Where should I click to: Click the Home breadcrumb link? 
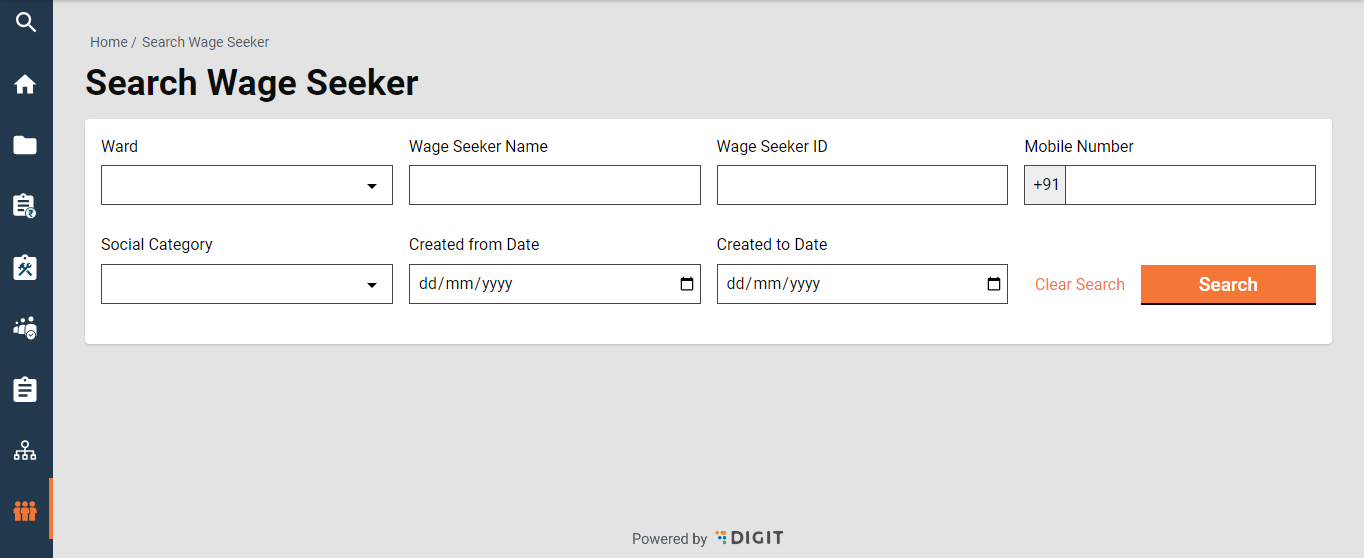[108, 42]
